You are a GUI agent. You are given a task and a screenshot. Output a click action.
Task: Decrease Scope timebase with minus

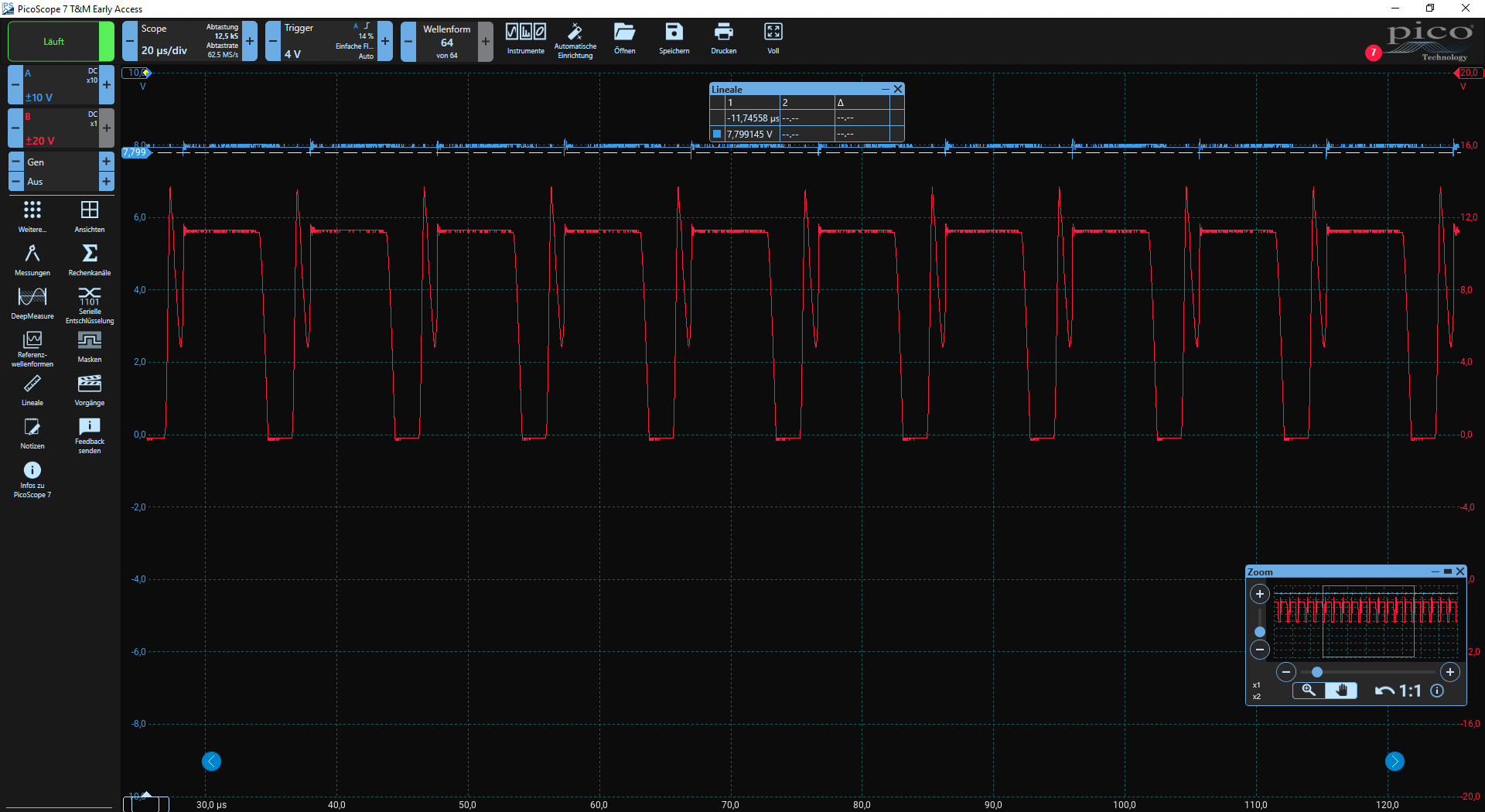tap(130, 41)
